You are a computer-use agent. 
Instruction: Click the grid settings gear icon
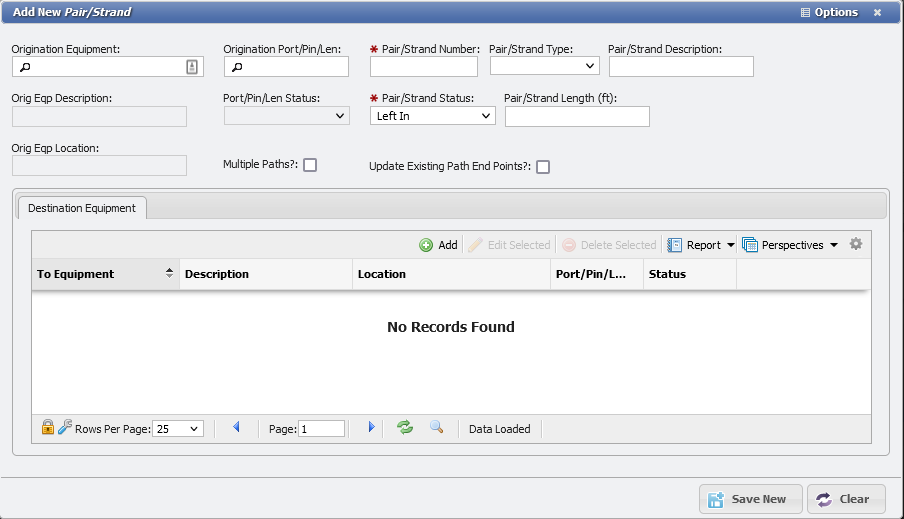855,245
